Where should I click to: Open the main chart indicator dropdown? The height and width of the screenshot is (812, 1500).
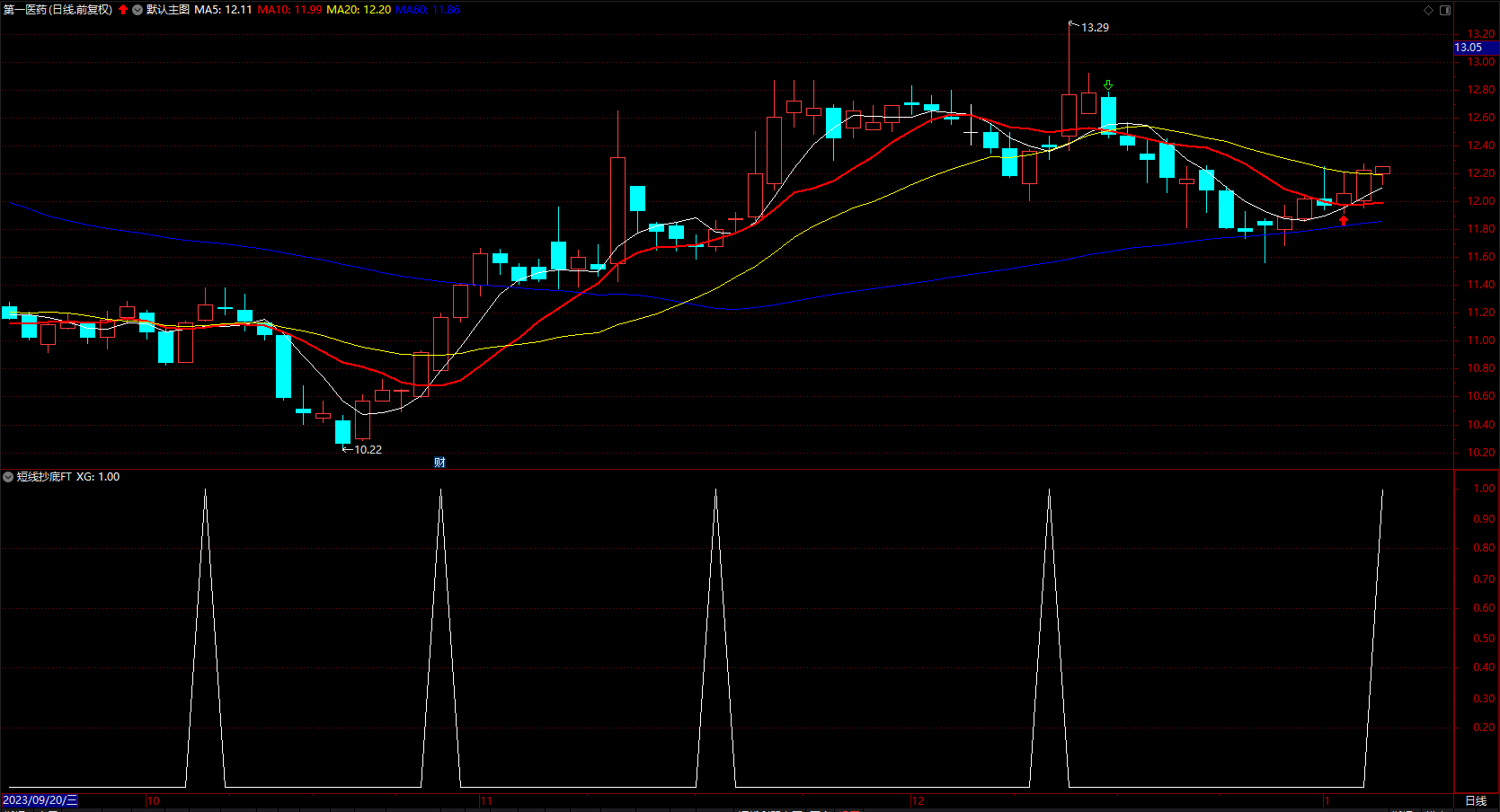(x=138, y=10)
